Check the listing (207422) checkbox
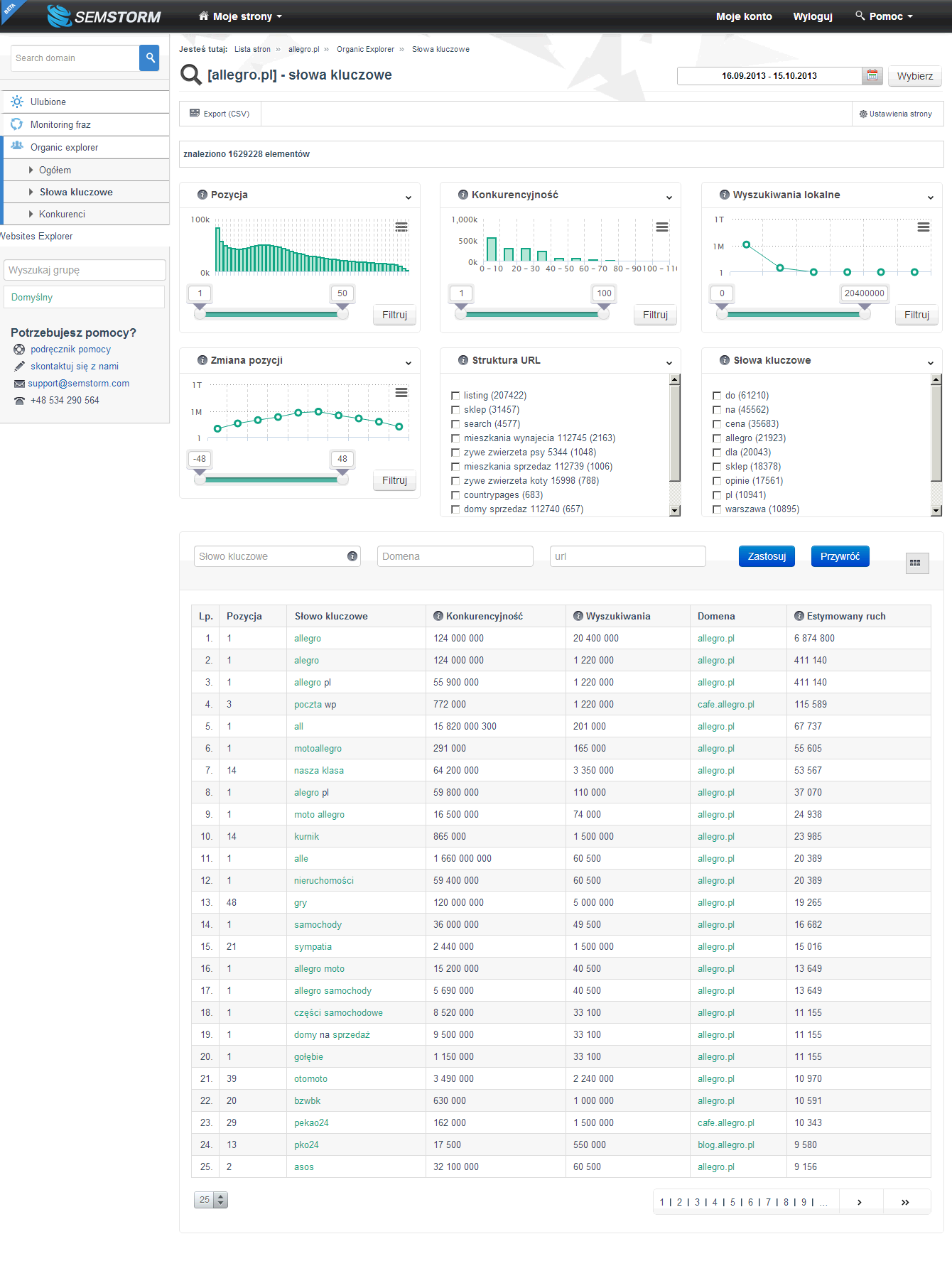This screenshot has width=952, height=1283. pos(455,396)
